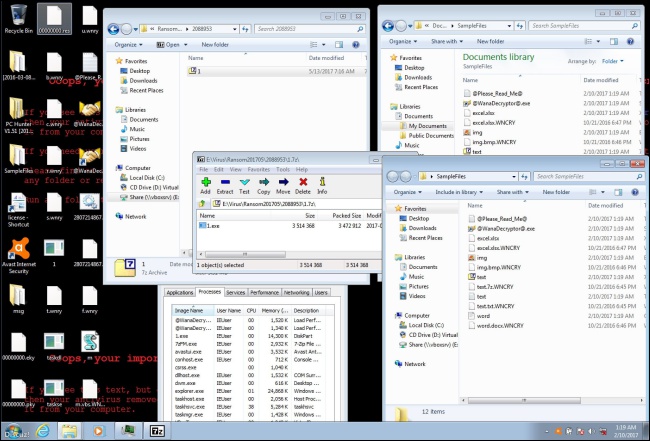
Task: Click Back button in the 2088953 Explorer window
Action: [x=113, y=29]
